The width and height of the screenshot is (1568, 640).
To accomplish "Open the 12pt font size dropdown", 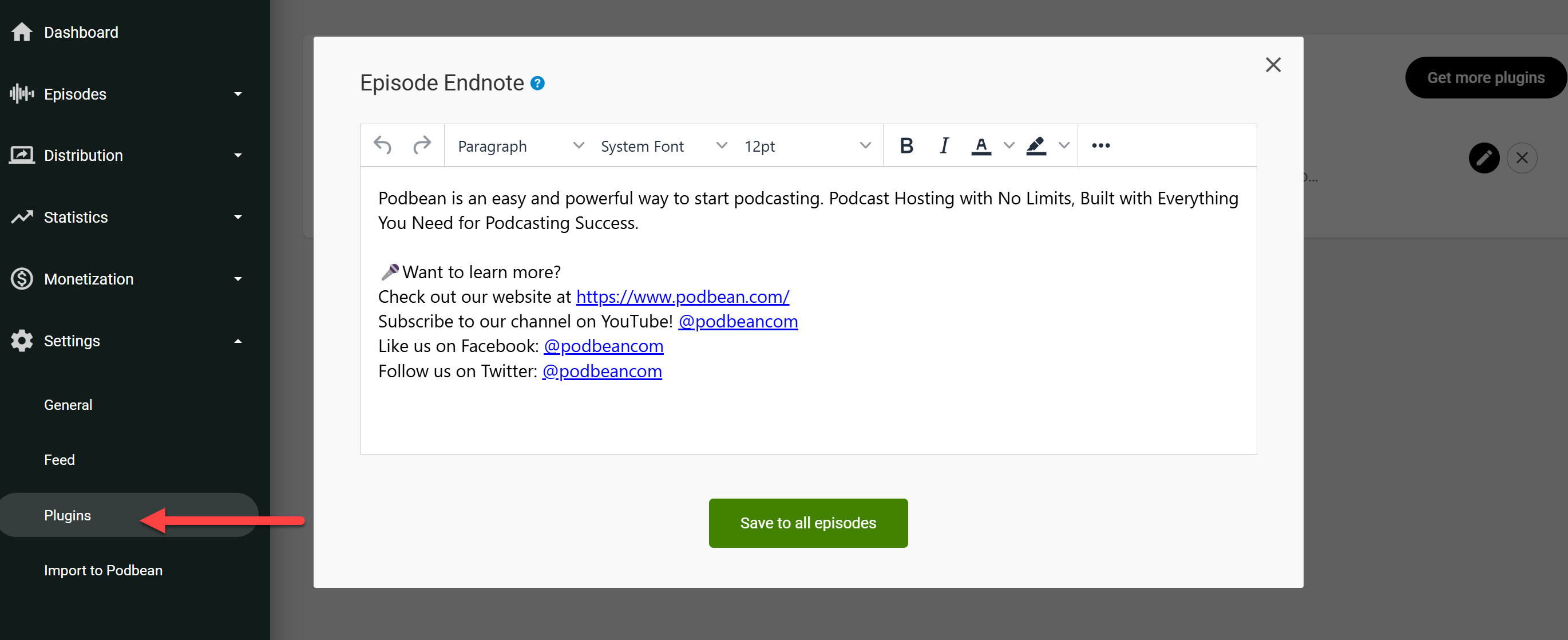I will click(806, 146).
